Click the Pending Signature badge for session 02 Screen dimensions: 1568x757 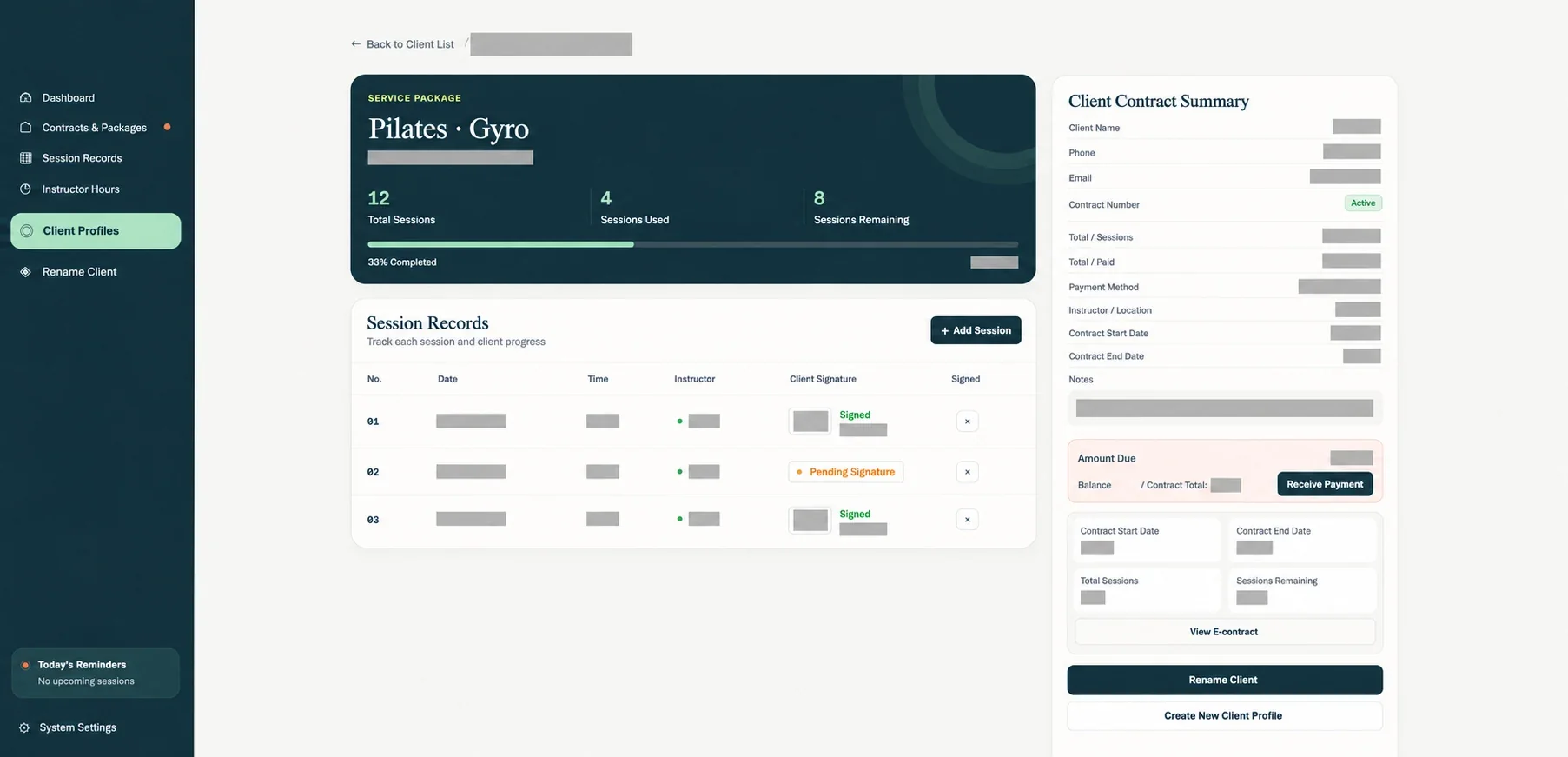pos(846,472)
